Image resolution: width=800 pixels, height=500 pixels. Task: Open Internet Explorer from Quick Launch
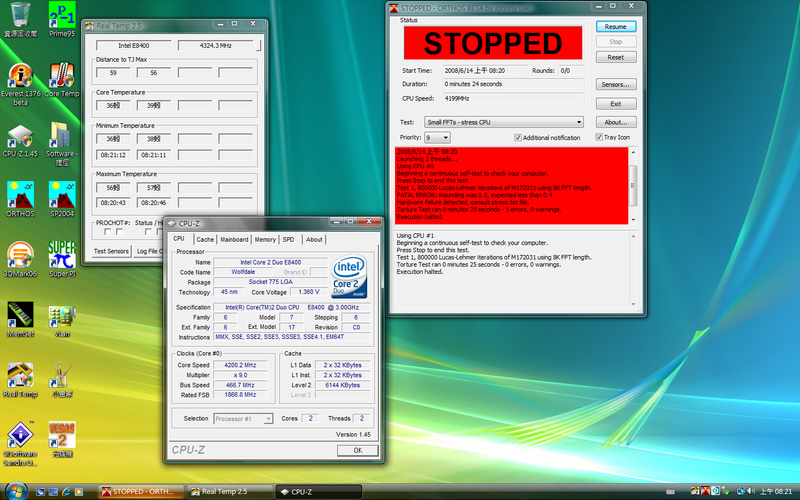click(66, 492)
